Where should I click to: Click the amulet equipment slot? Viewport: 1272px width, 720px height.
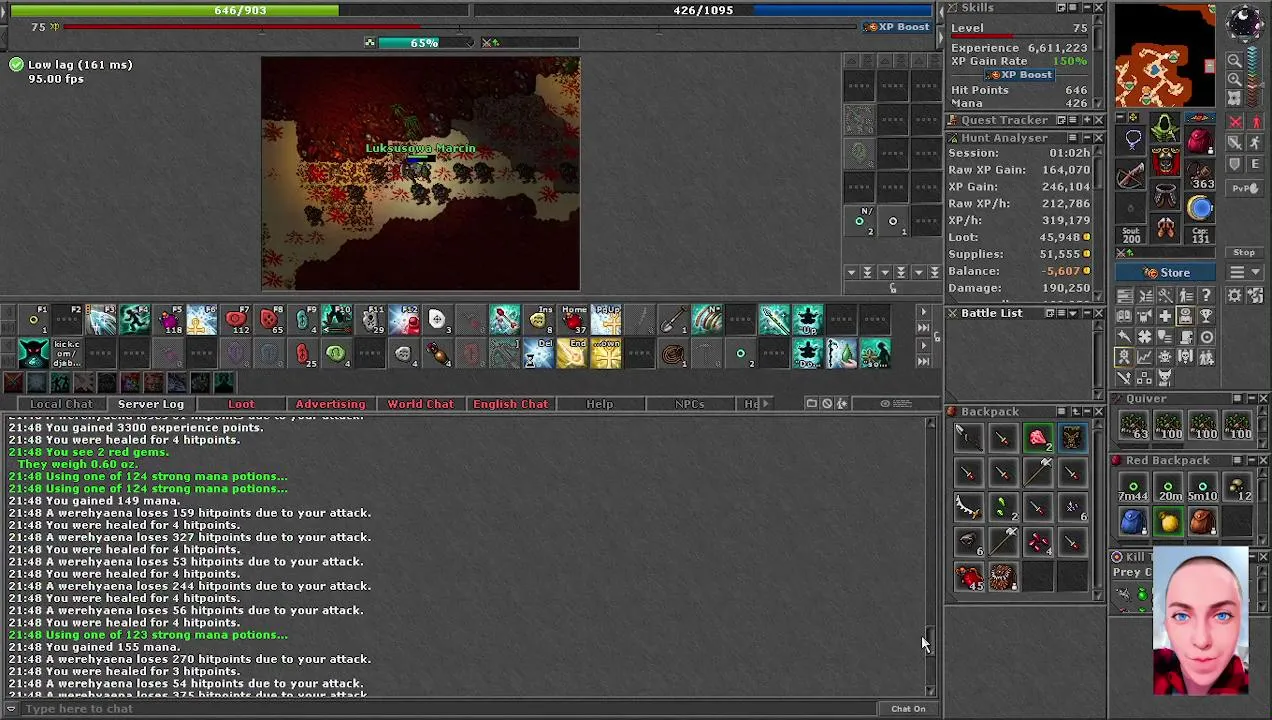pos(1132,141)
